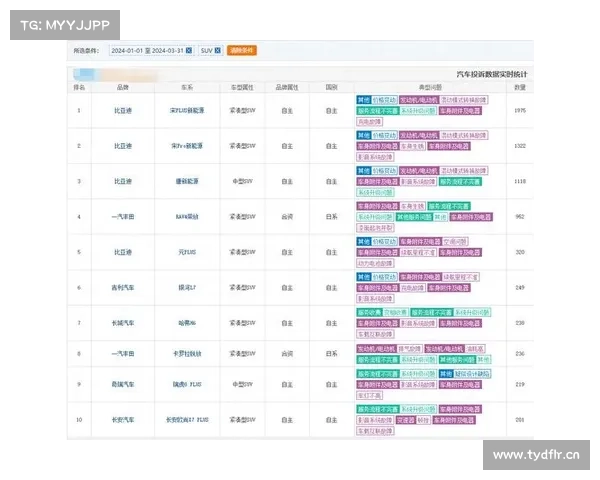The width and height of the screenshot is (600, 480).
Task: Click 车机互联故障 tag in 哈弗H6 row
Action: [x=375, y=334]
